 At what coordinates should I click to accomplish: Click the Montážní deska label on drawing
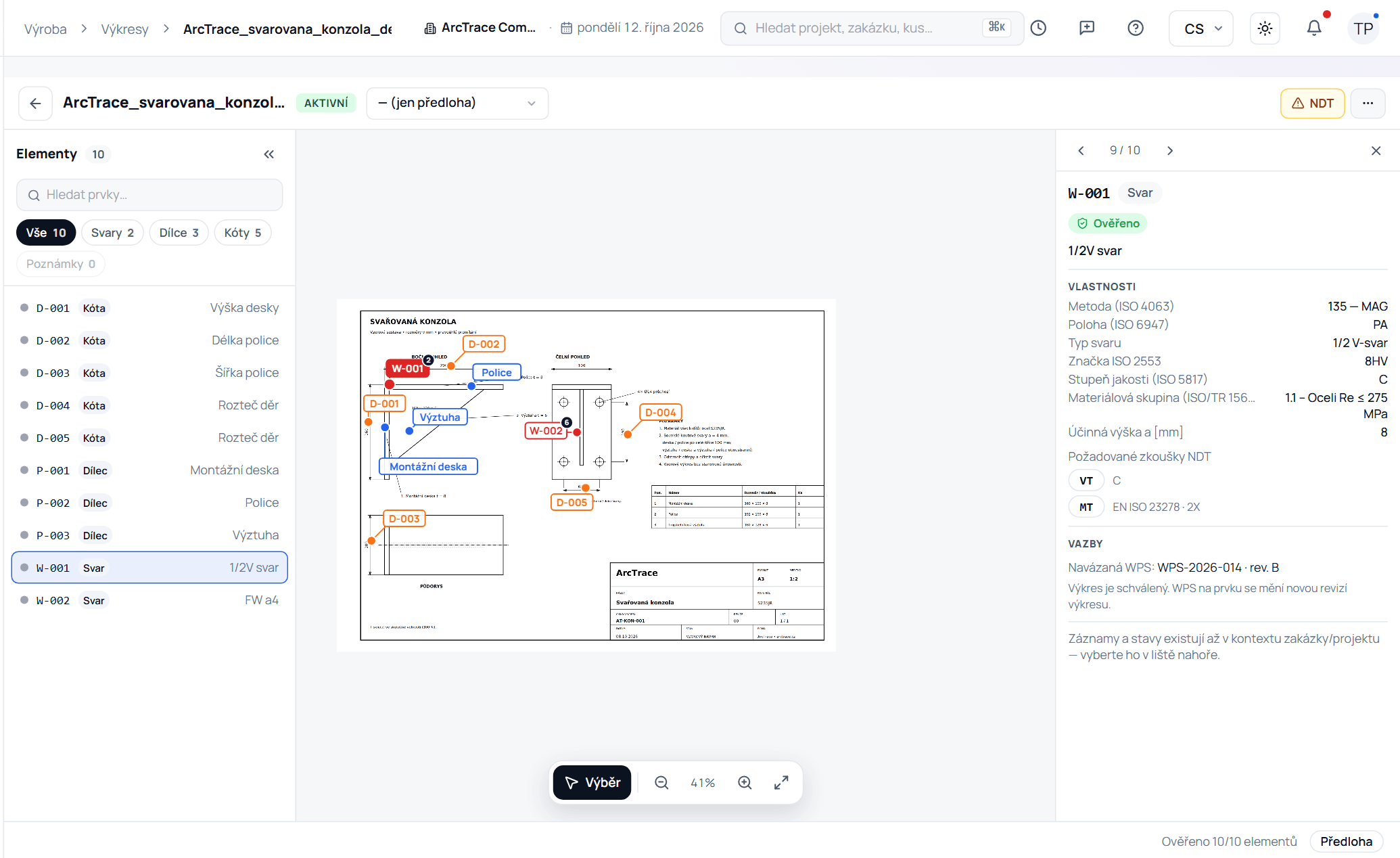click(428, 467)
